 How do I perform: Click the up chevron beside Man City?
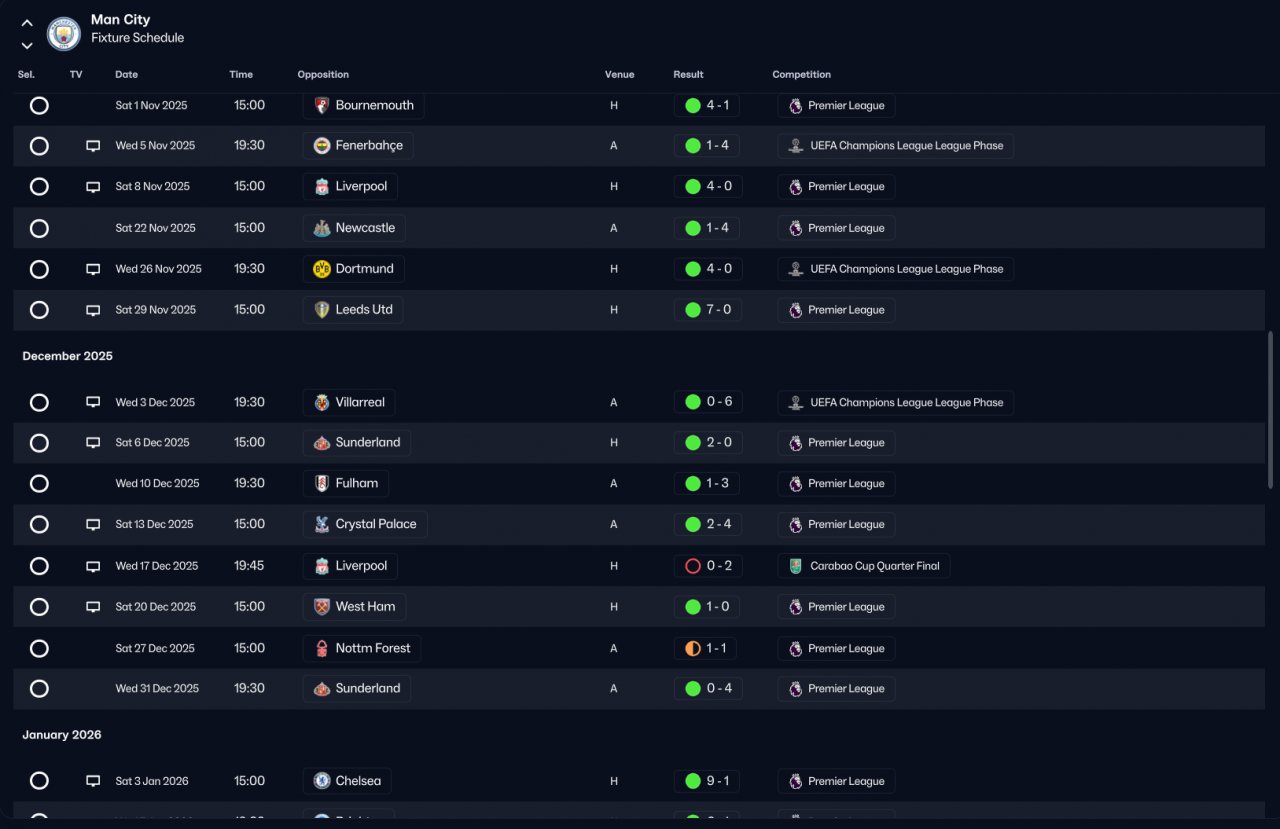(x=27, y=23)
